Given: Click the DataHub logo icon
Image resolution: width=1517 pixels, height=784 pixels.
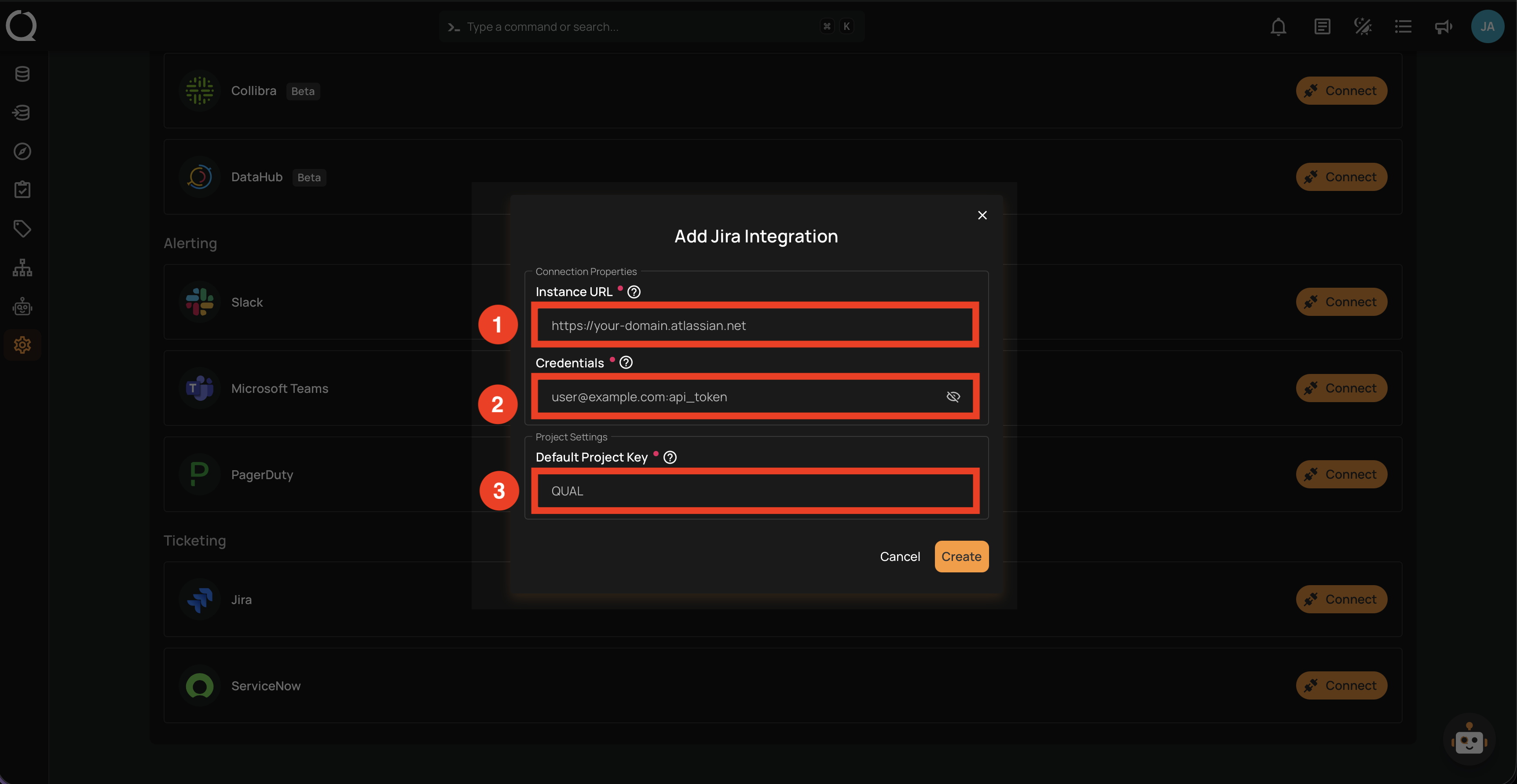Looking at the screenshot, I should click(200, 177).
